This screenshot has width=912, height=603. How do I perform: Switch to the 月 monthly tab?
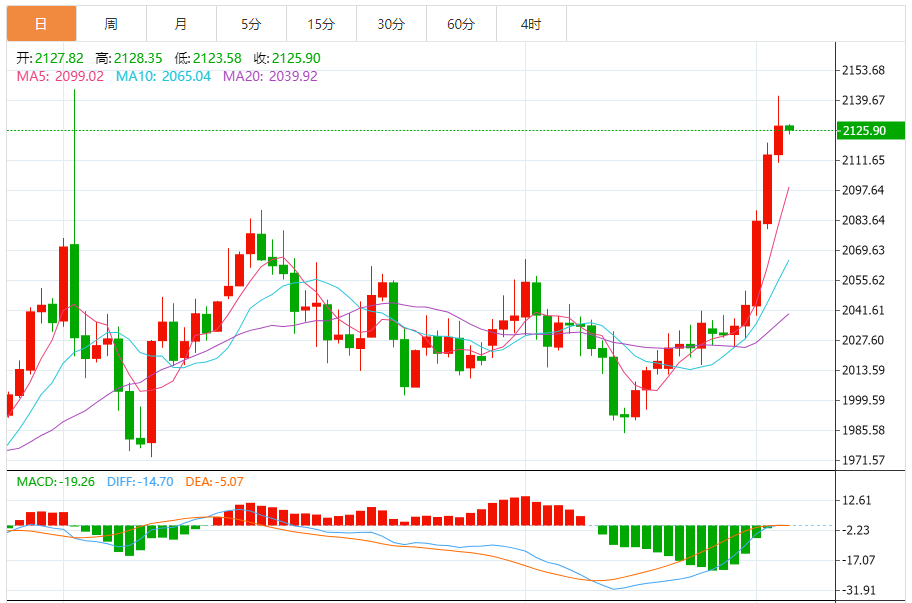pyautogui.click(x=181, y=24)
